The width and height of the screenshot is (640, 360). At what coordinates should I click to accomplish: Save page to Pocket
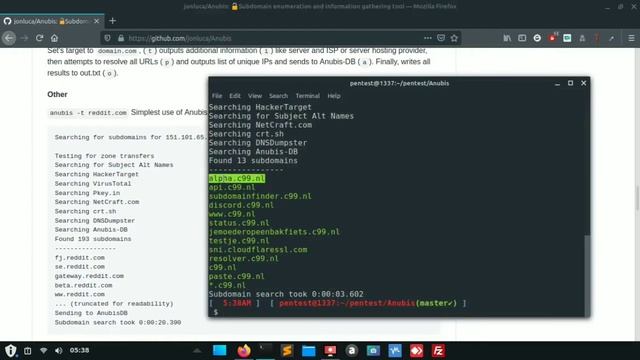441,38
